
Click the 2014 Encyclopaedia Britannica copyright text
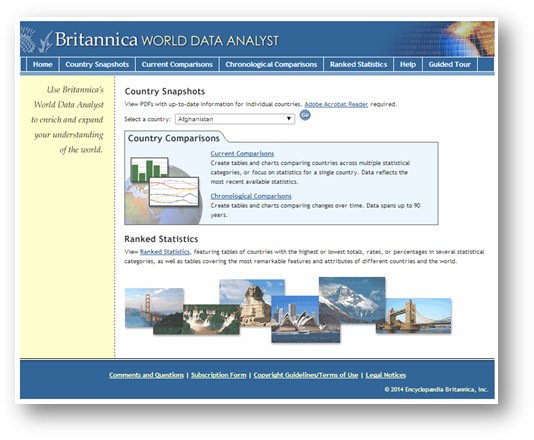pyautogui.click(x=436, y=390)
